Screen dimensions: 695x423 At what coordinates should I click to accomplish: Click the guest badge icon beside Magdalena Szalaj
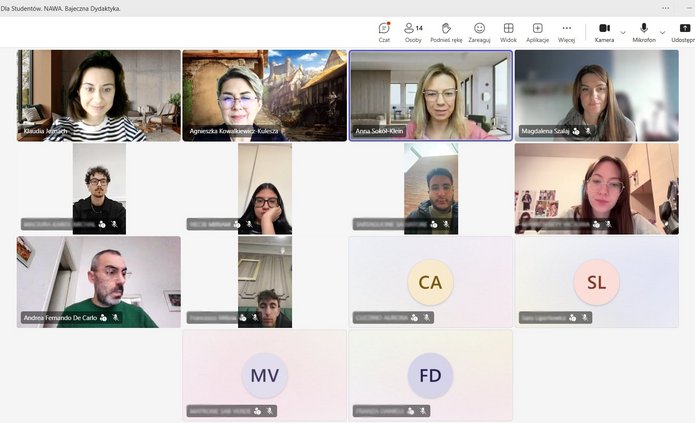click(x=576, y=131)
